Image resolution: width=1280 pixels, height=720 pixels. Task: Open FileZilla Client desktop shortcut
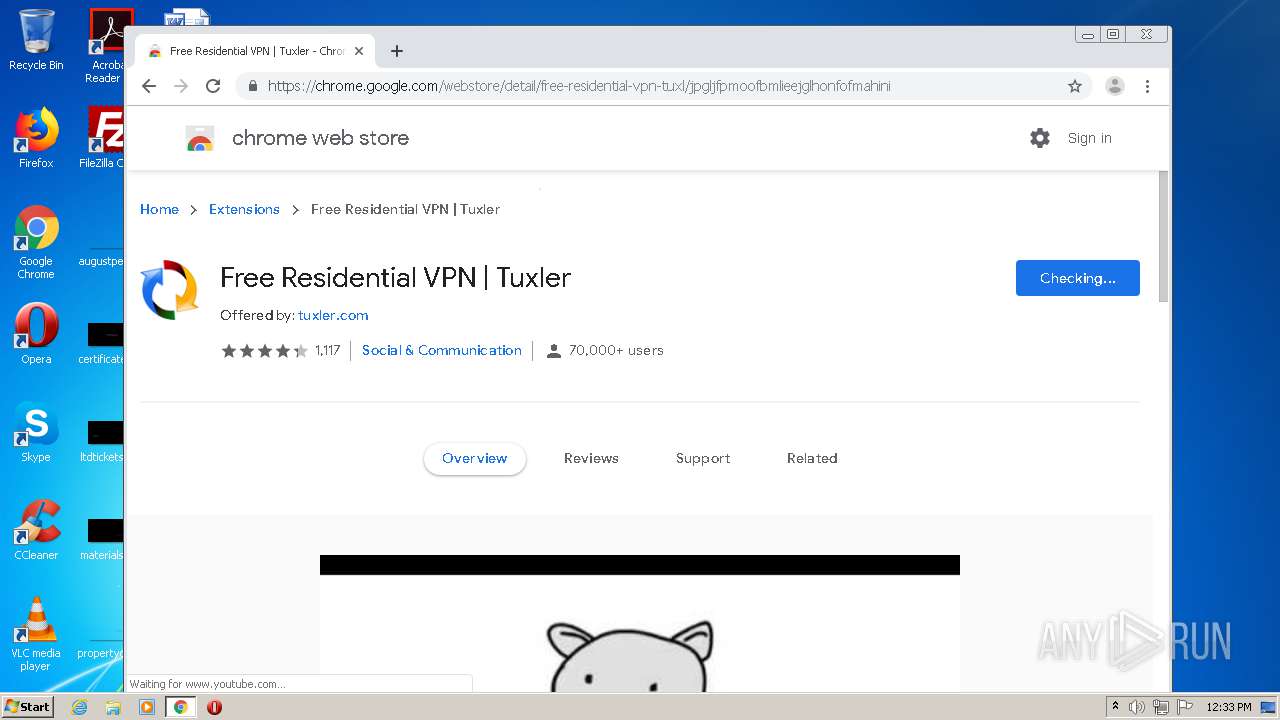click(104, 138)
